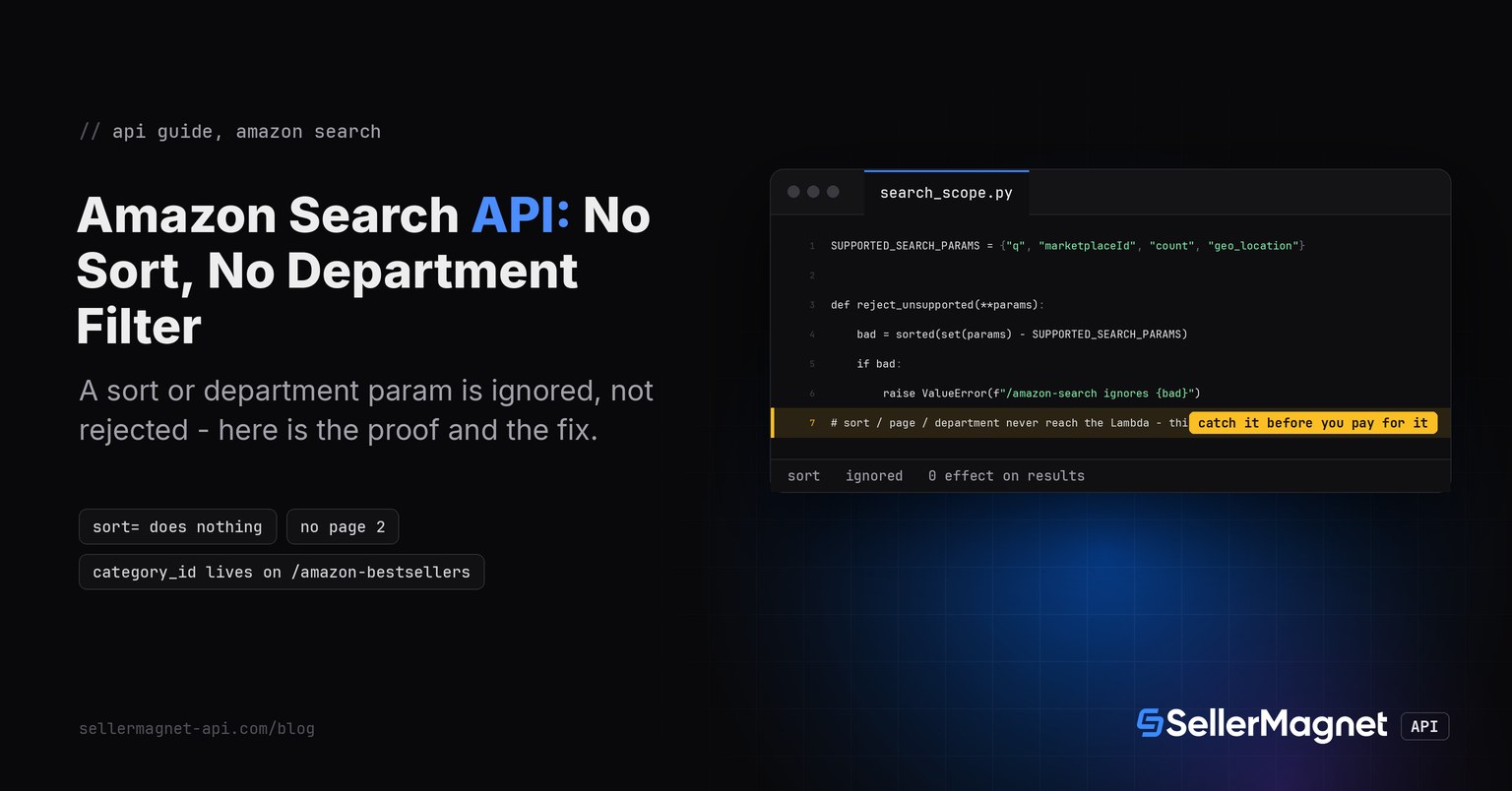
Task: Click the SellerMagnet wordmark text
Action: [x=1277, y=725]
